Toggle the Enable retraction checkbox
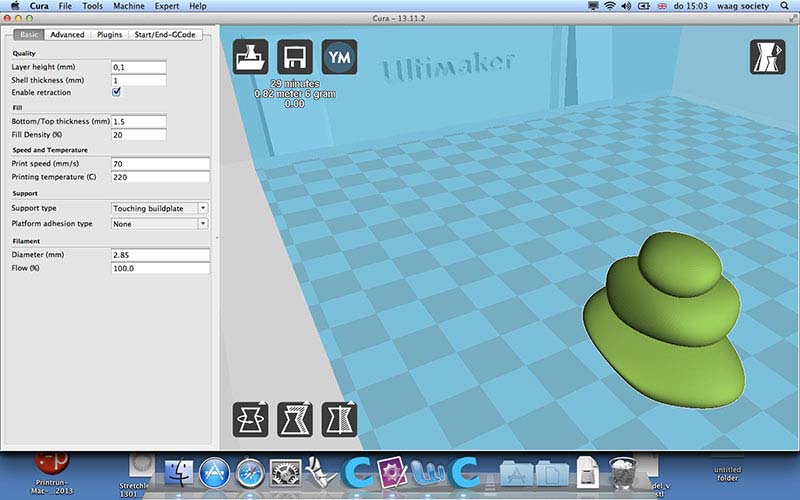800x500 pixels. (x=116, y=92)
